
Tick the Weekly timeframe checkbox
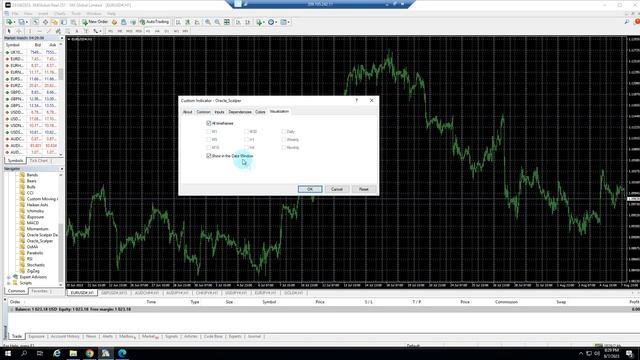point(284,140)
